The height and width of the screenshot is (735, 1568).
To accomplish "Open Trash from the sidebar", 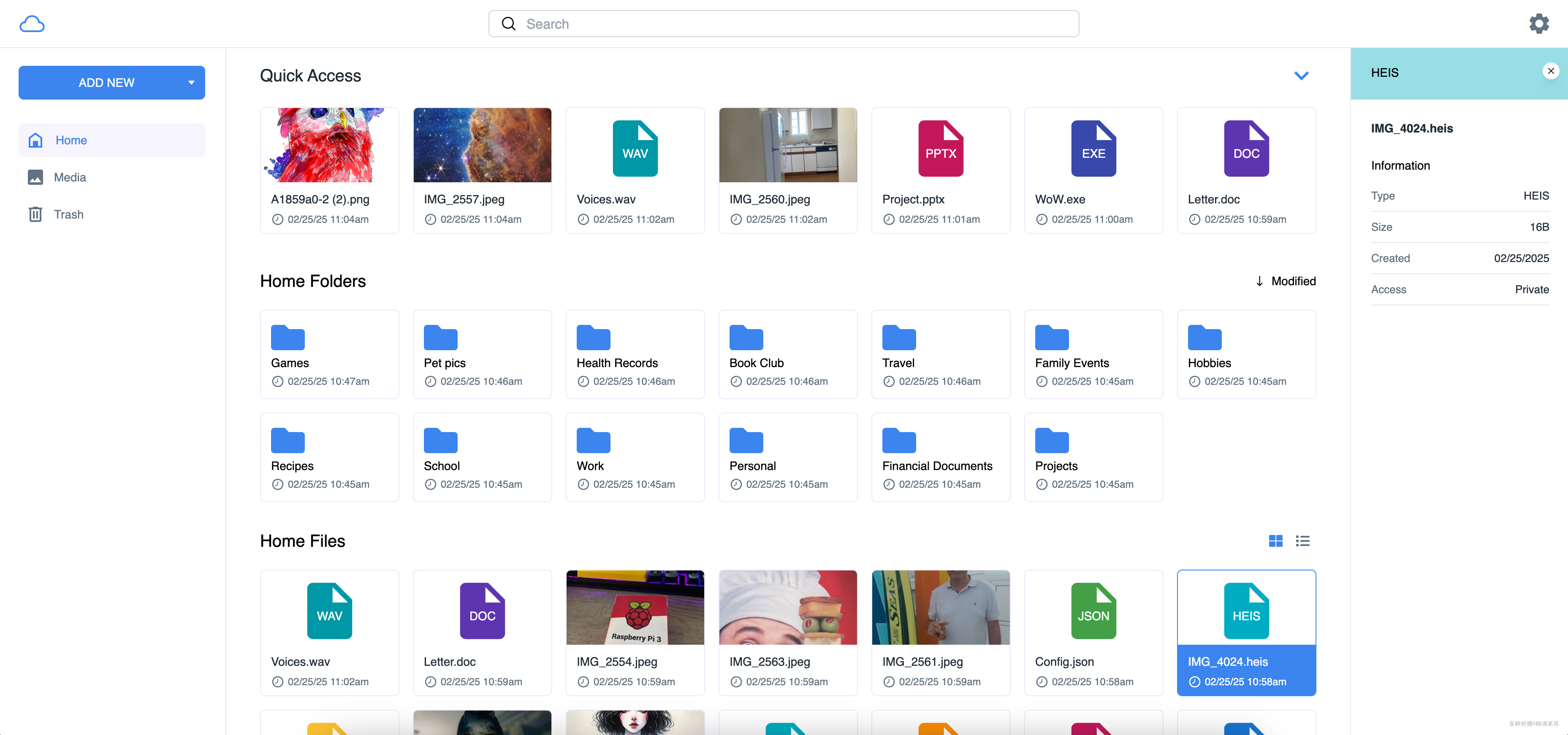I will 68,214.
